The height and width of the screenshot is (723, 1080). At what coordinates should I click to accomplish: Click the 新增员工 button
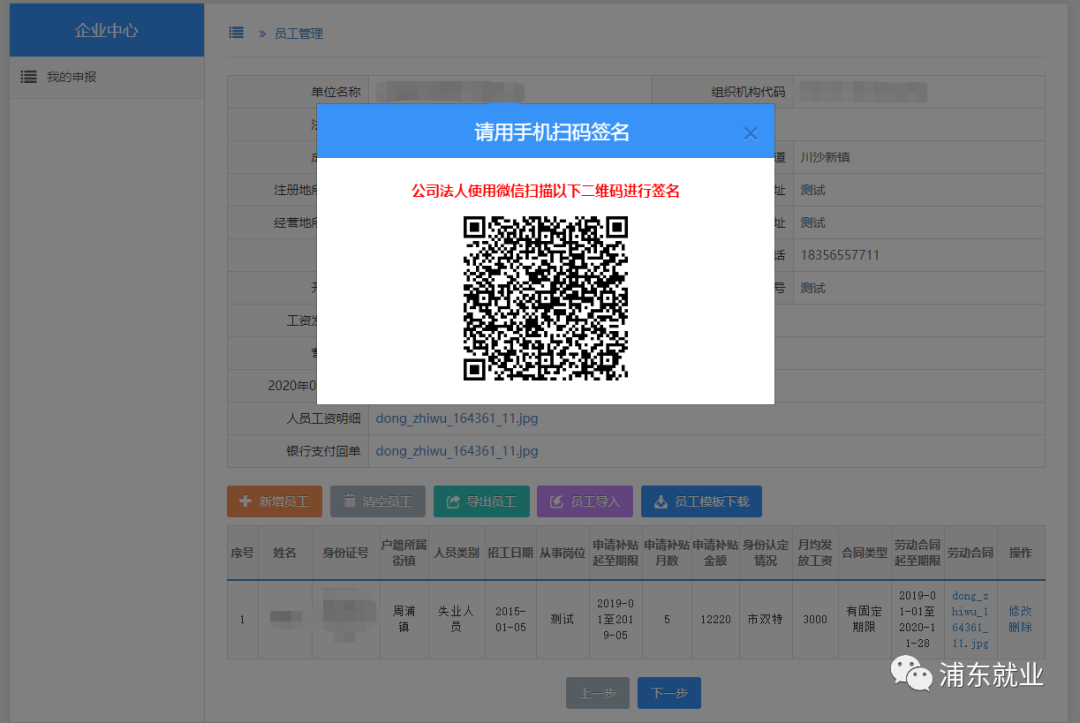click(x=274, y=501)
